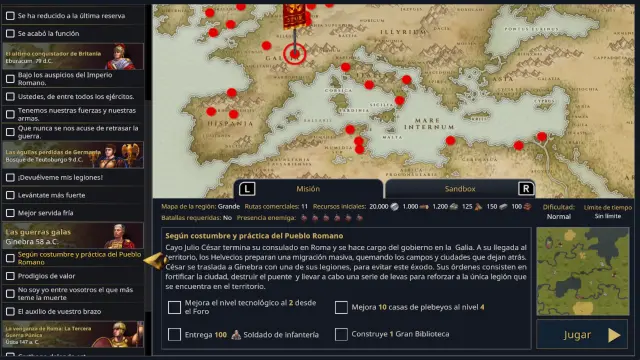Click the brick icon next to 100
This screenshot has width=640, height=360.
[527, 207]
